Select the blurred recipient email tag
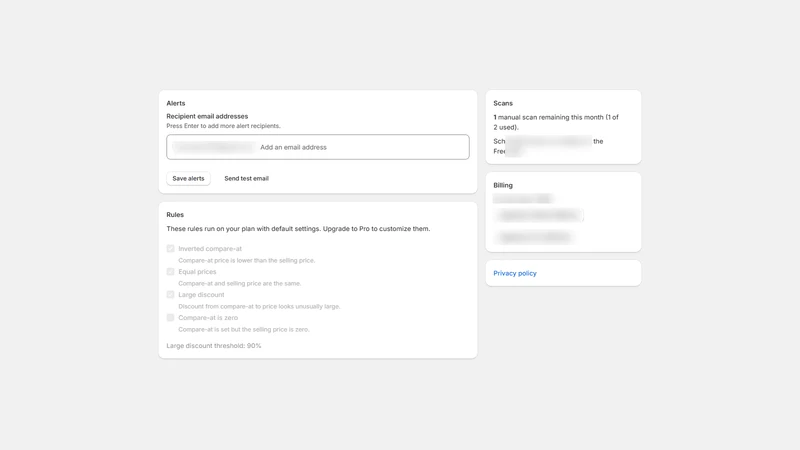Image resolution: width=800 pixels, height=450 pixels. pyautogui.click(x=213, y=147)
